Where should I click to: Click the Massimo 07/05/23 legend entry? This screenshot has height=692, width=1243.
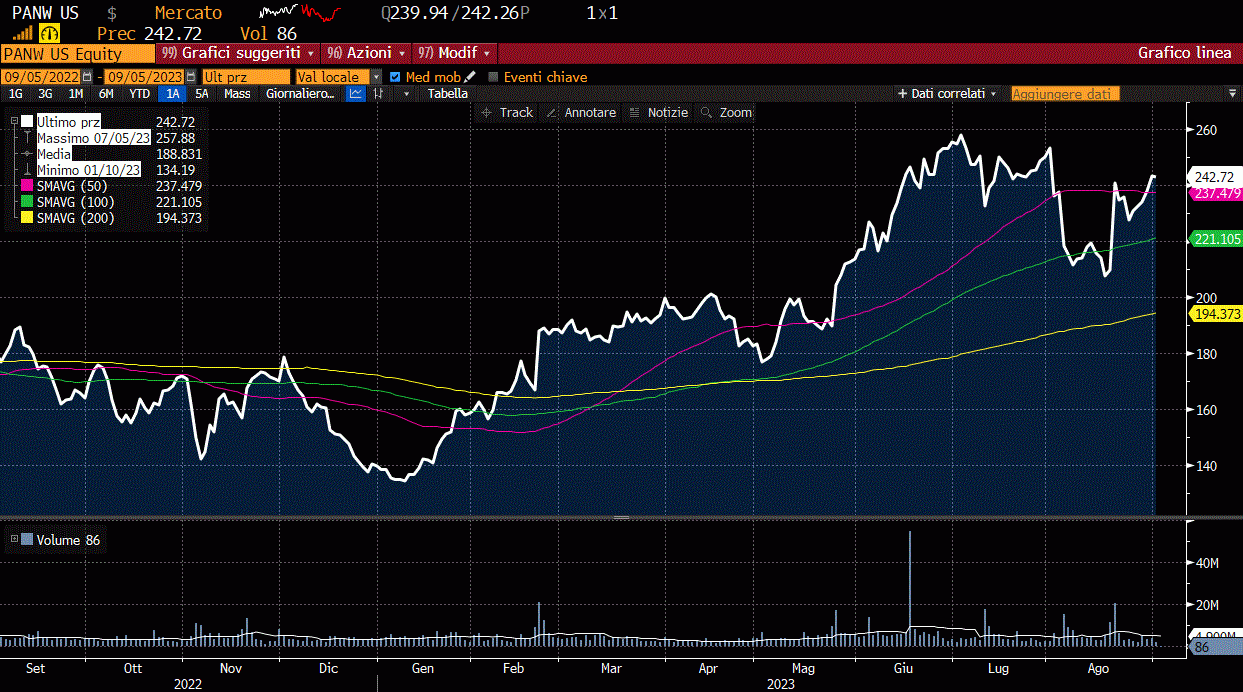coord(94,138)
